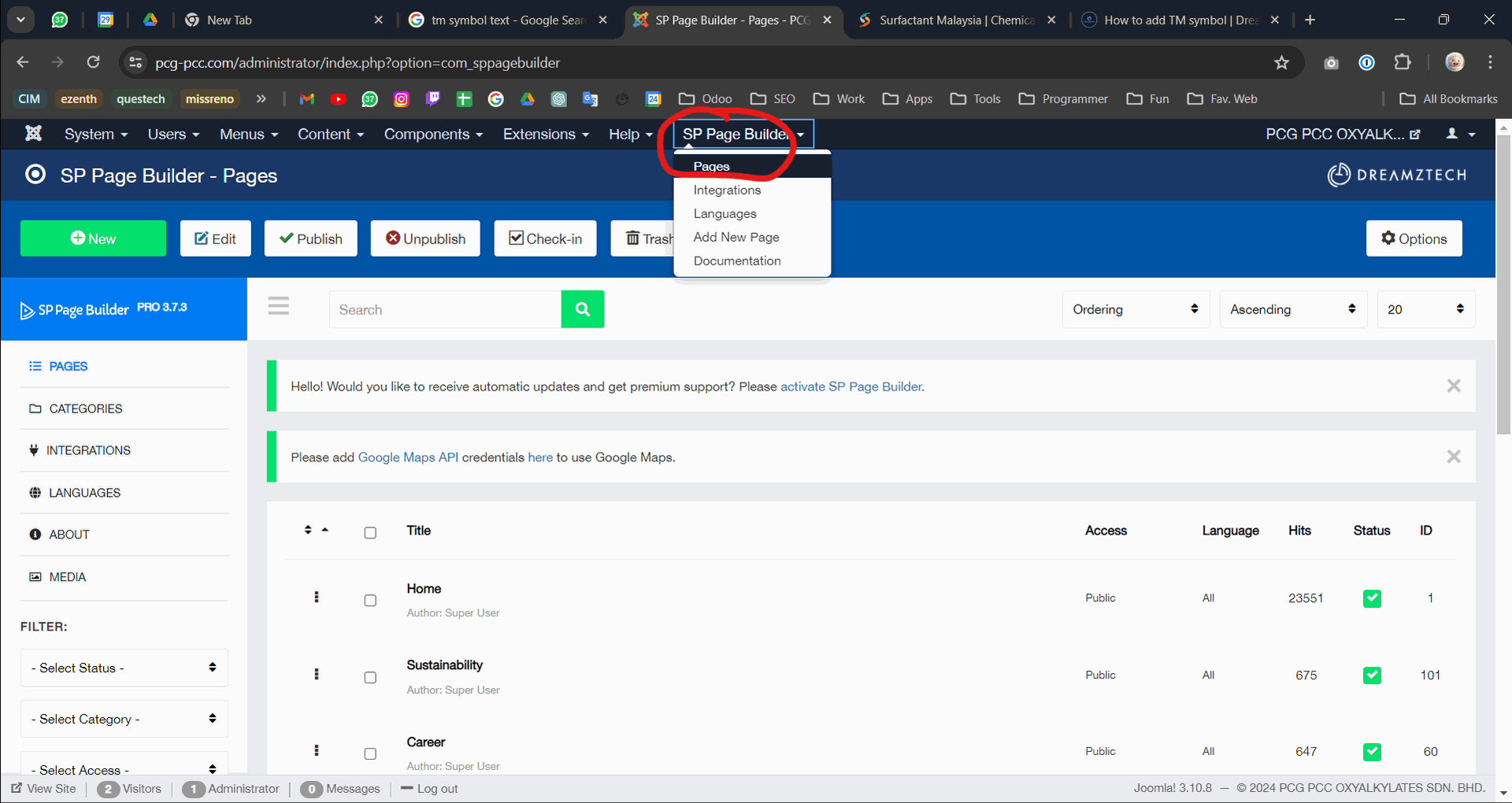
Task: Click the Edit toolbar button
Action: coord(216,239)
